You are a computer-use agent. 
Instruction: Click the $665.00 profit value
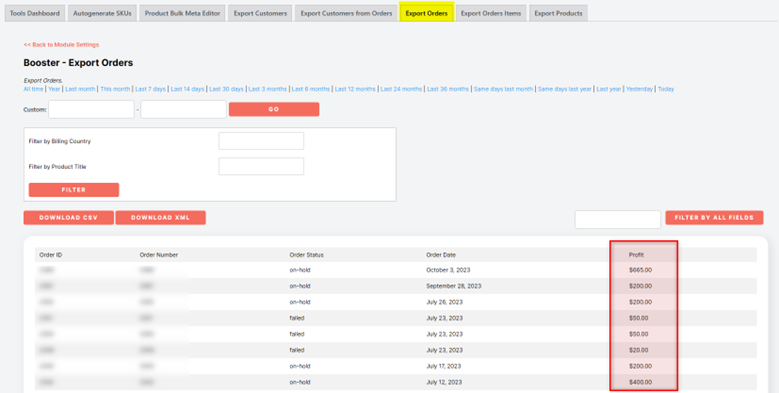[640, 270]
